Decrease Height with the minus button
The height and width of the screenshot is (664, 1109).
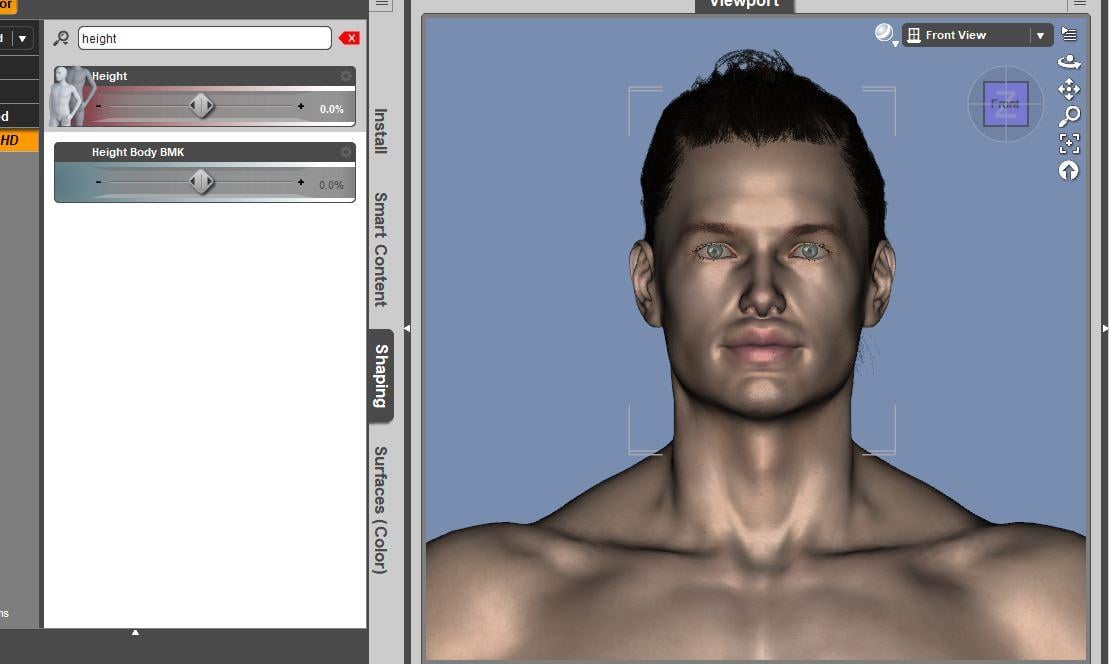point(98,106)
